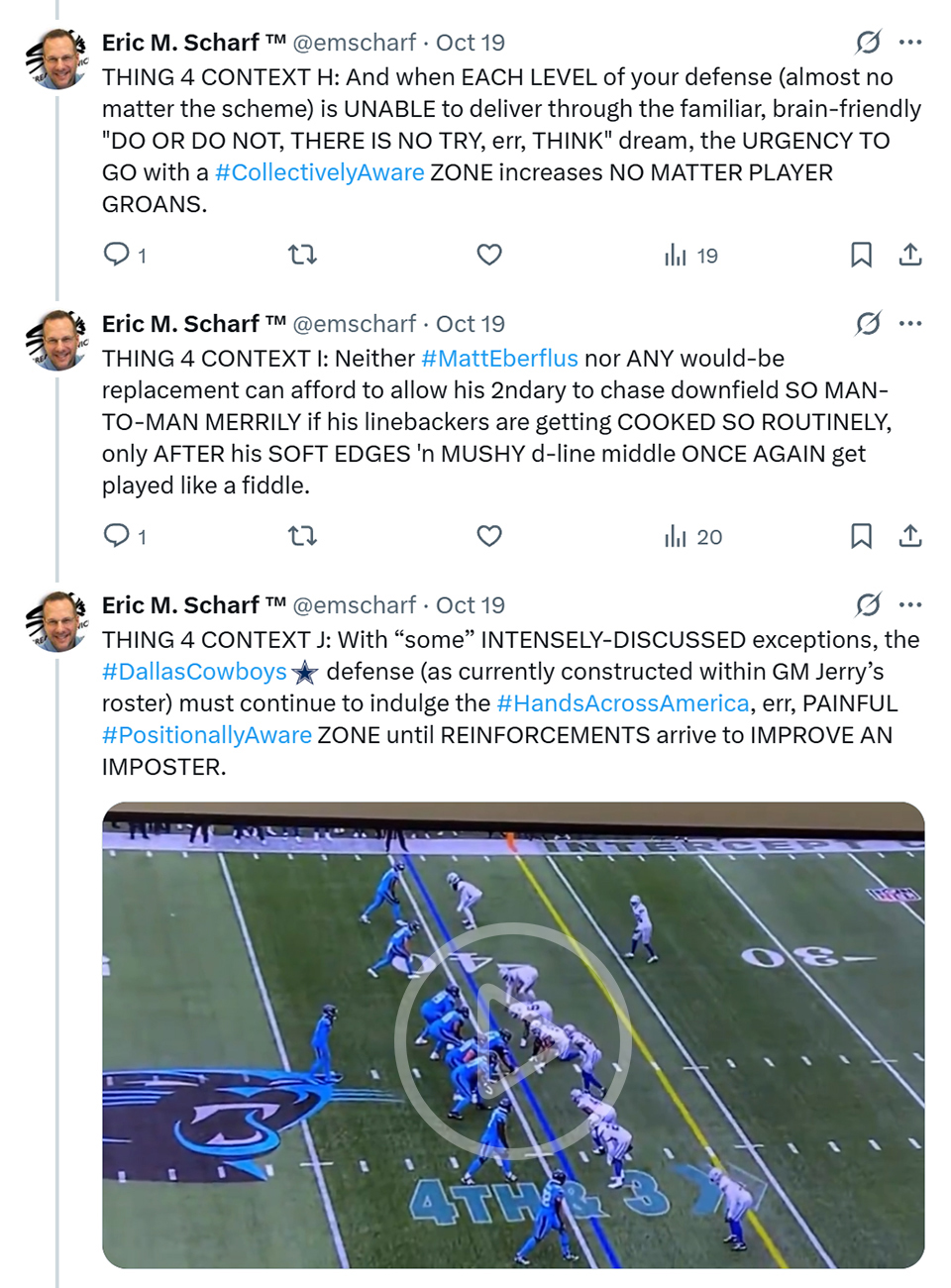This screenshot has height=1288, width=951.
Task: Reply to the CONTEXT I tweet
Action: tap(117, 536)
